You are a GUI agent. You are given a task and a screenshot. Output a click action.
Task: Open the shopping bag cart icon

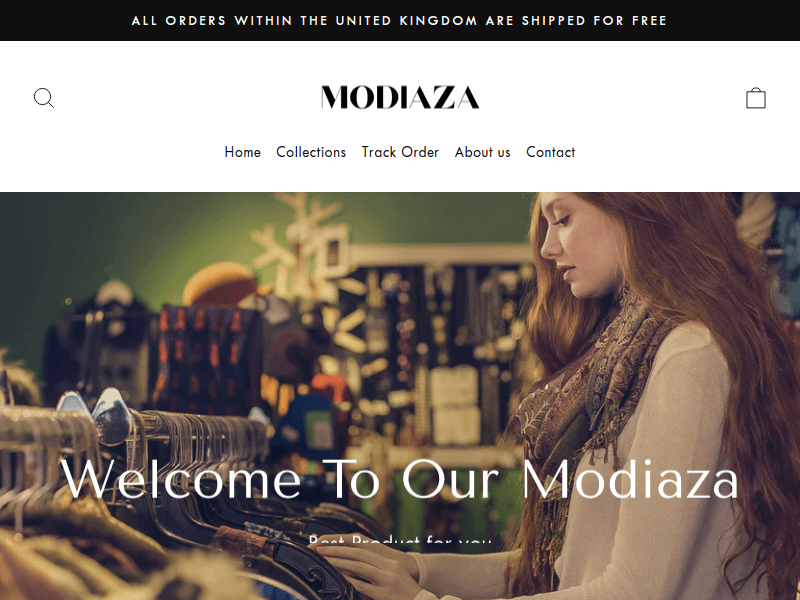coord(756,98)
